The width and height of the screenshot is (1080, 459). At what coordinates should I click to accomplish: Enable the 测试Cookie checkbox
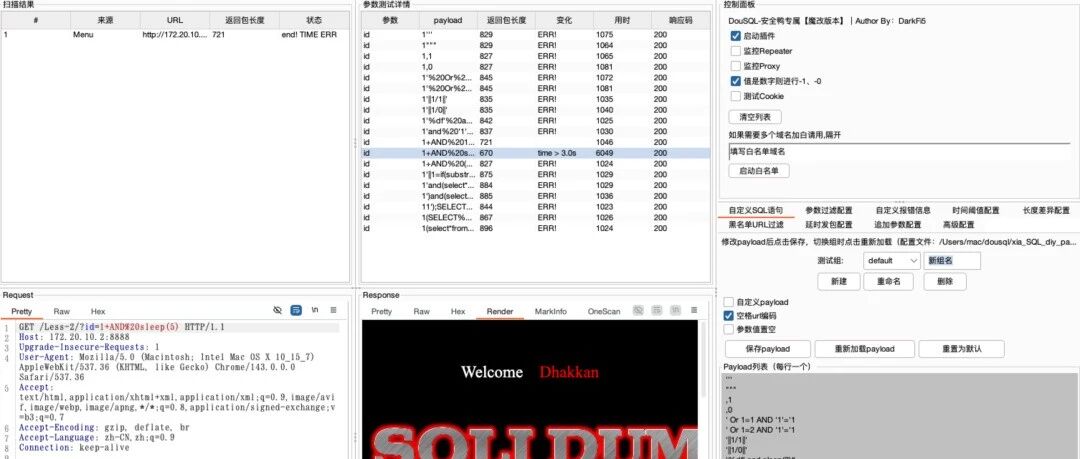(736, 96)
